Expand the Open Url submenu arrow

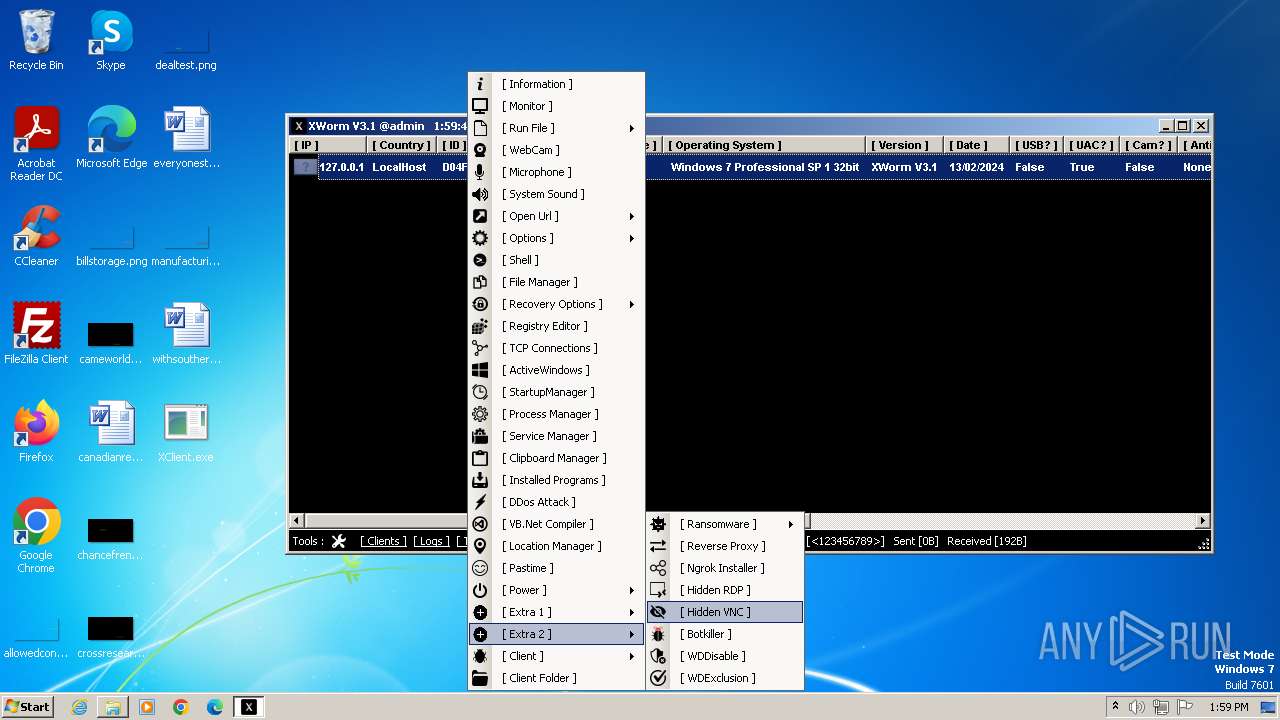[x=632, y=216]
